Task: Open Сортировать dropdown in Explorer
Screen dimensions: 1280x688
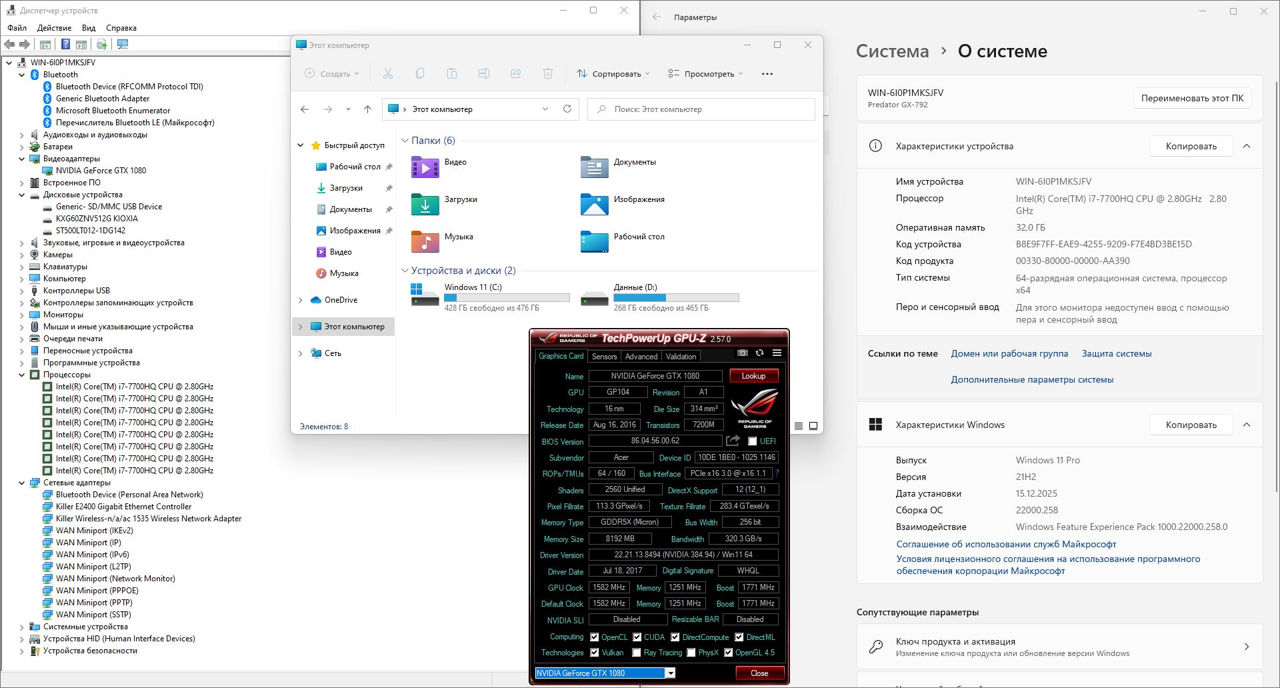Action: point(613,74)
